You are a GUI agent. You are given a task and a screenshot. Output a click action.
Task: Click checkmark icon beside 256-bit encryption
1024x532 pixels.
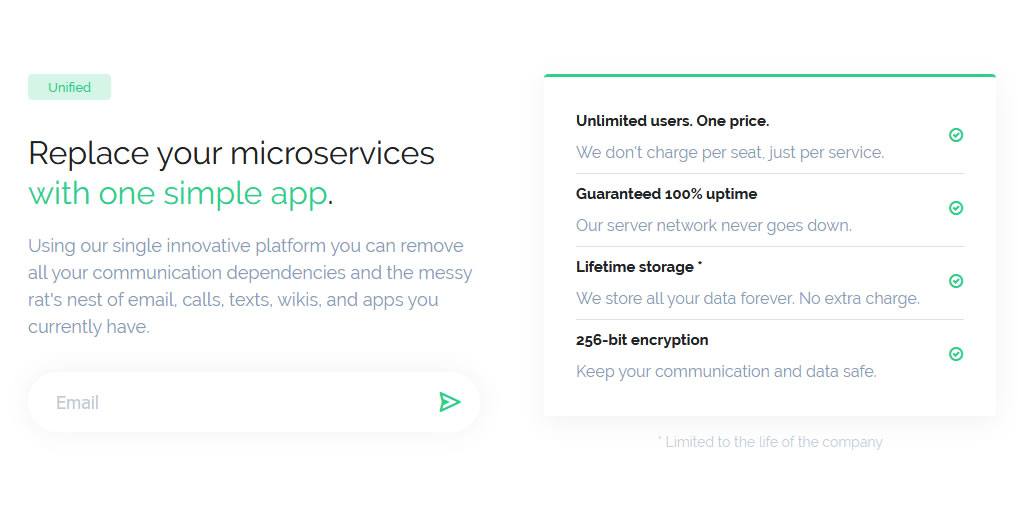(x=956, y=354)
